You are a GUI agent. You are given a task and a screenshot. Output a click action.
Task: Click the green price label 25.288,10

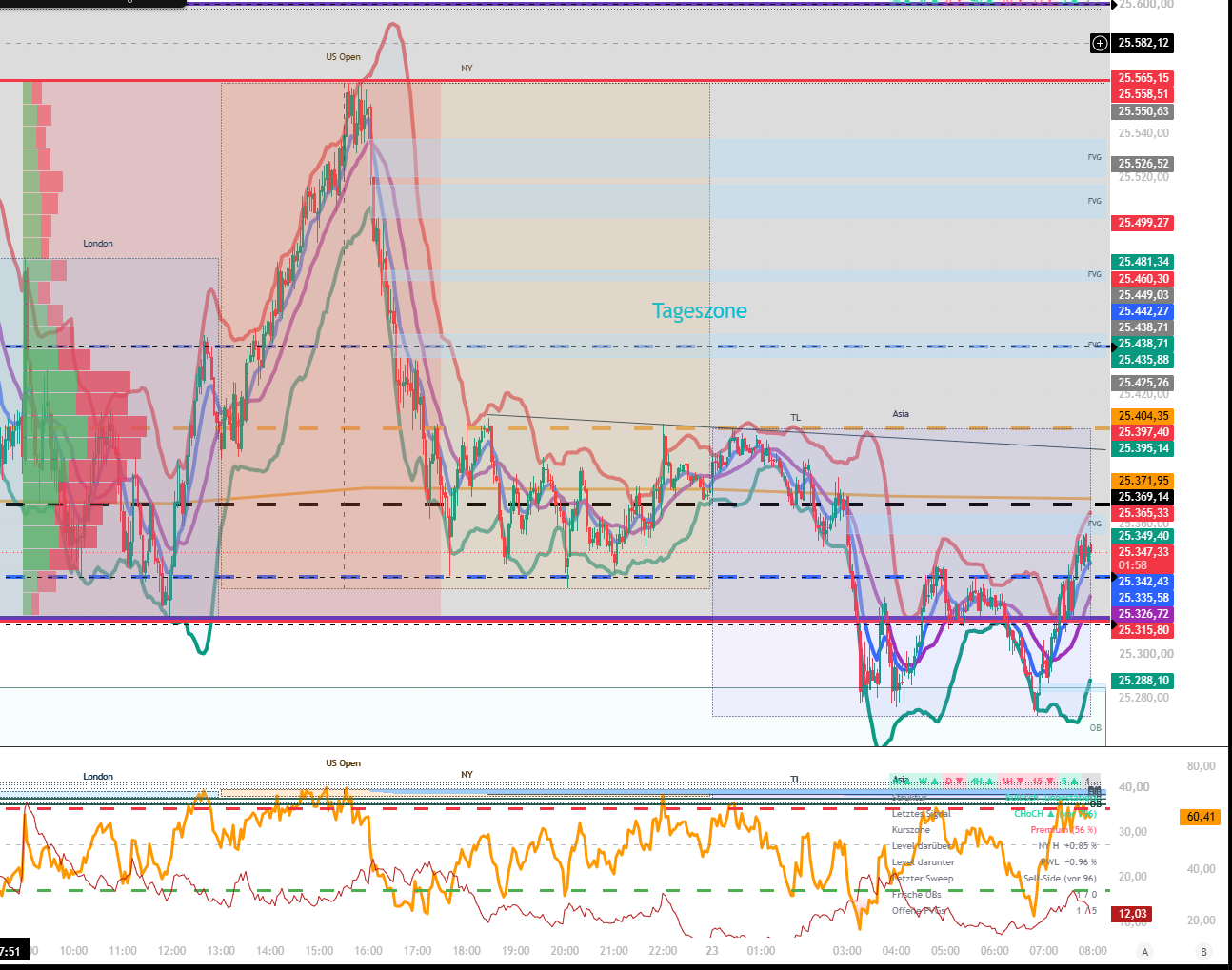pos(1143,681)
